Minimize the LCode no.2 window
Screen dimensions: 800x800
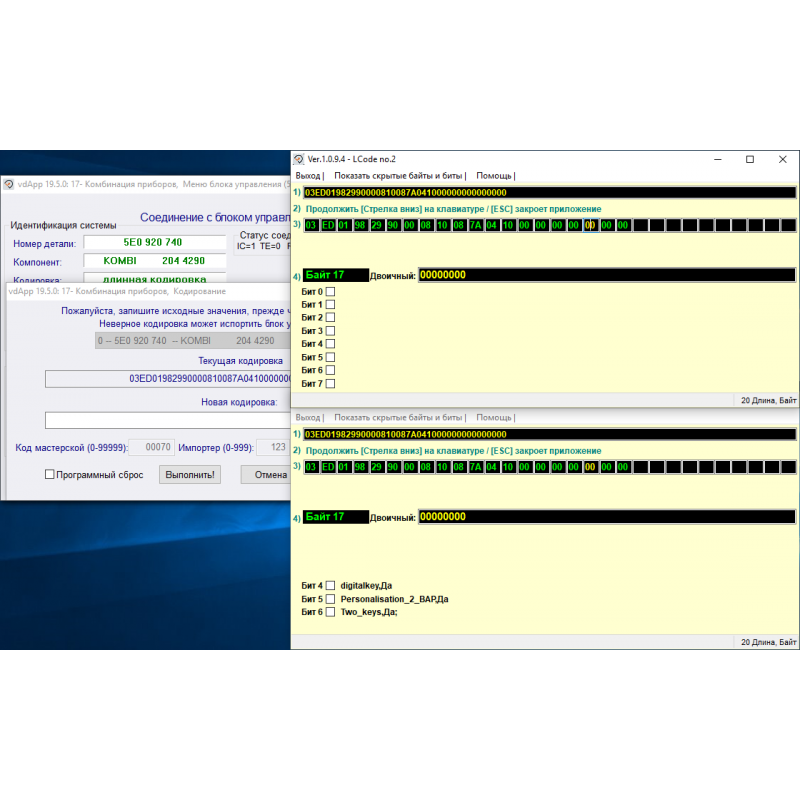(x=716, y=159)
